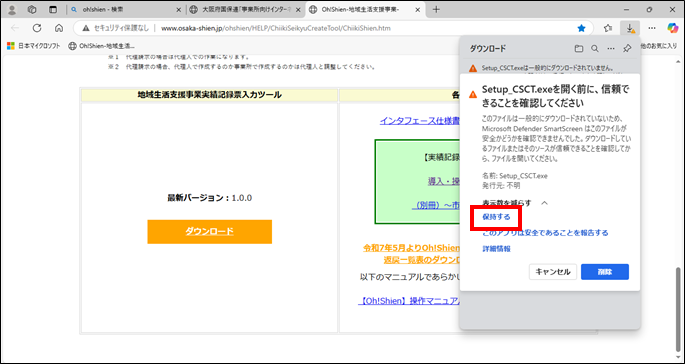
Task: Toggle the tab actions menu icon
Action: point(53,10)
